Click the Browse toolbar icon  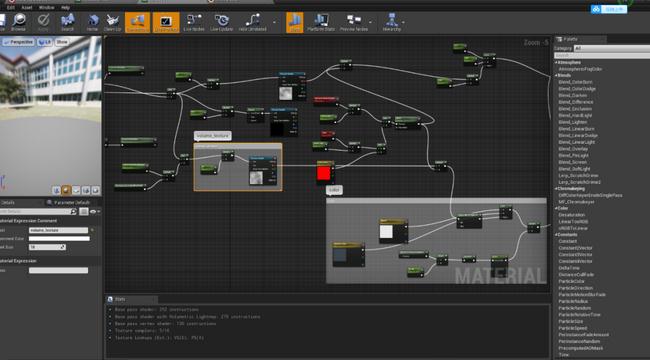pos(19,22)
